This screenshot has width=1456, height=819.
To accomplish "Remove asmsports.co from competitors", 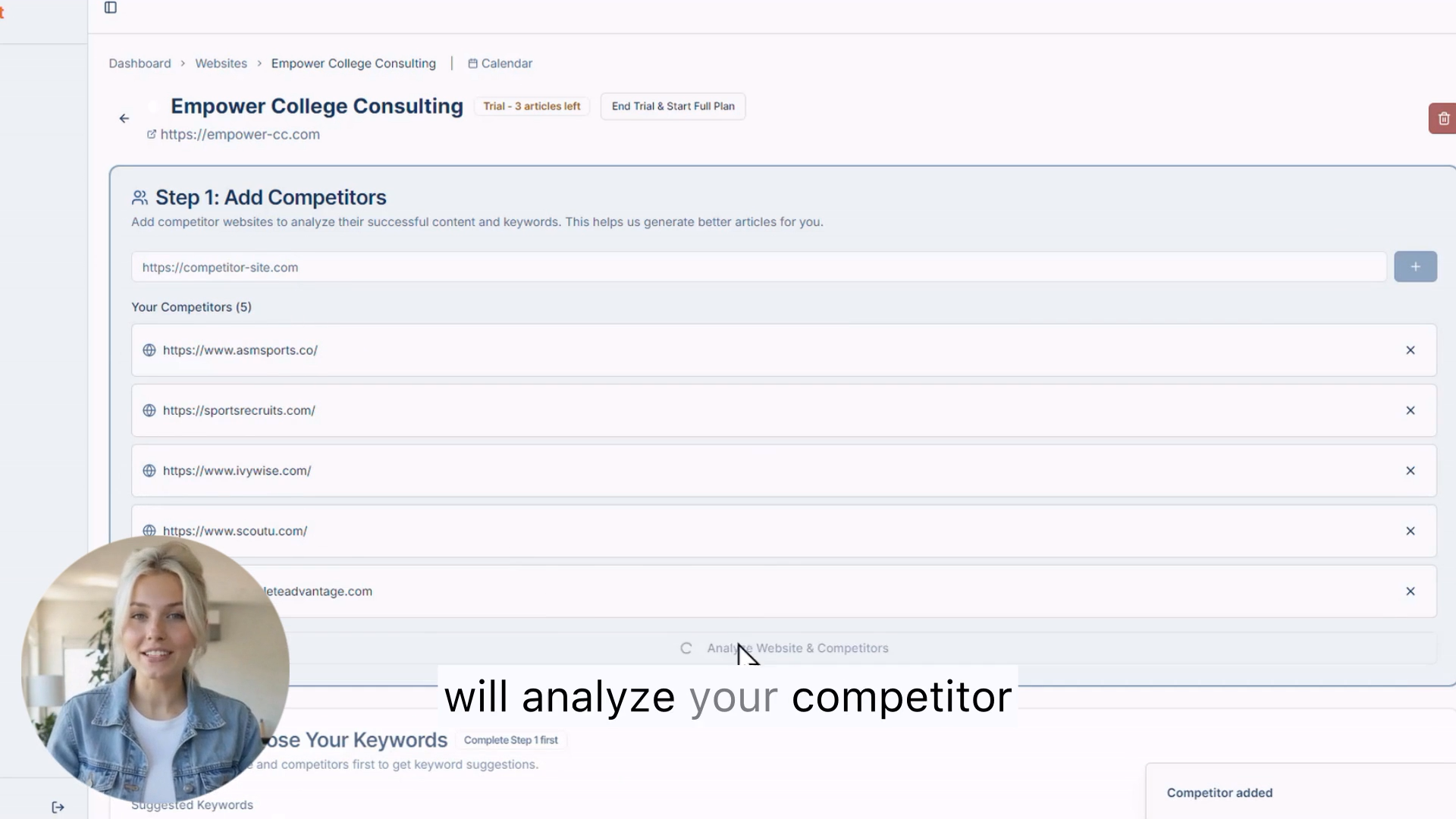I will pyautogui.click(x=1410, y=350).
